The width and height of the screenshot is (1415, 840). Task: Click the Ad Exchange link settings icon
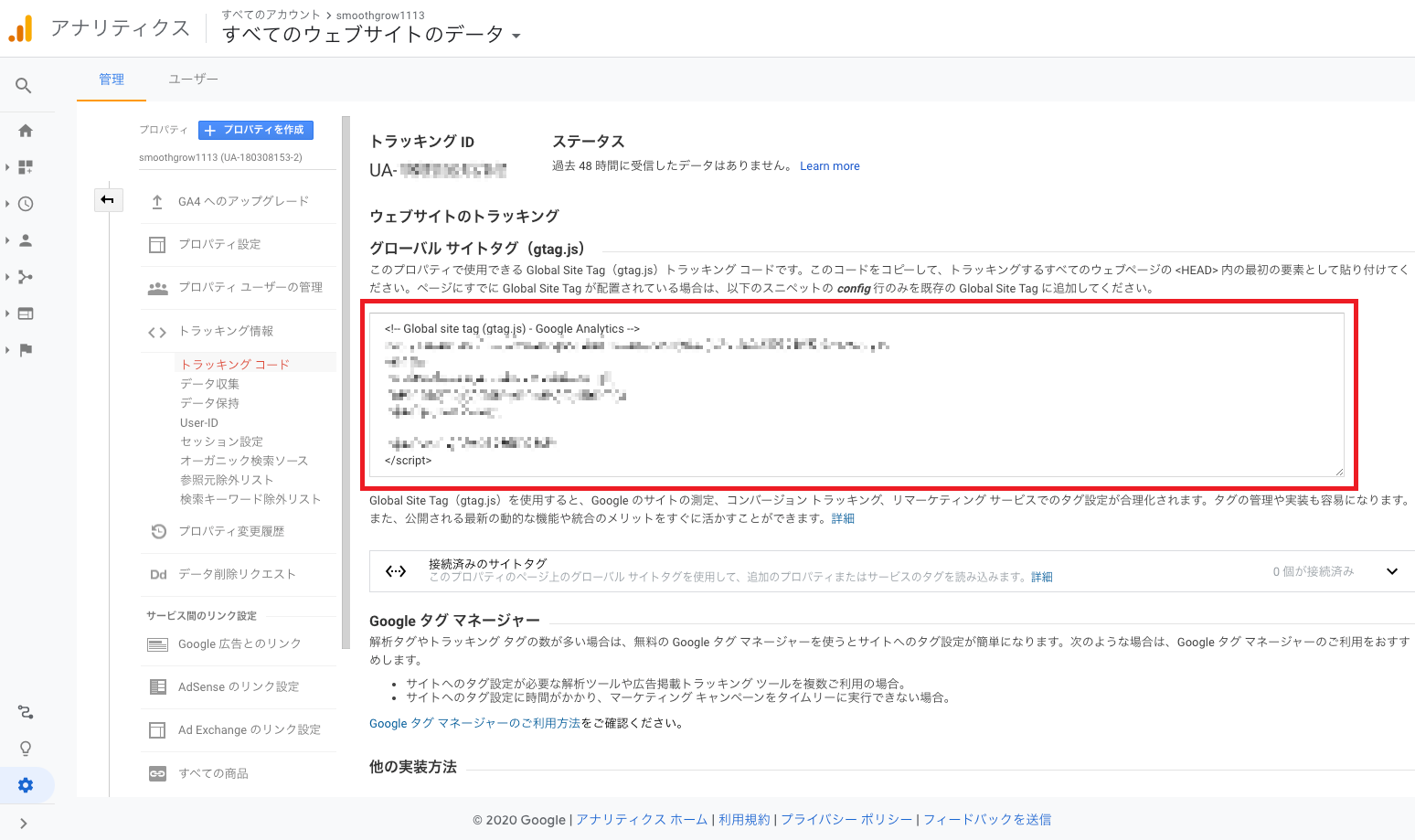point(158,730)
